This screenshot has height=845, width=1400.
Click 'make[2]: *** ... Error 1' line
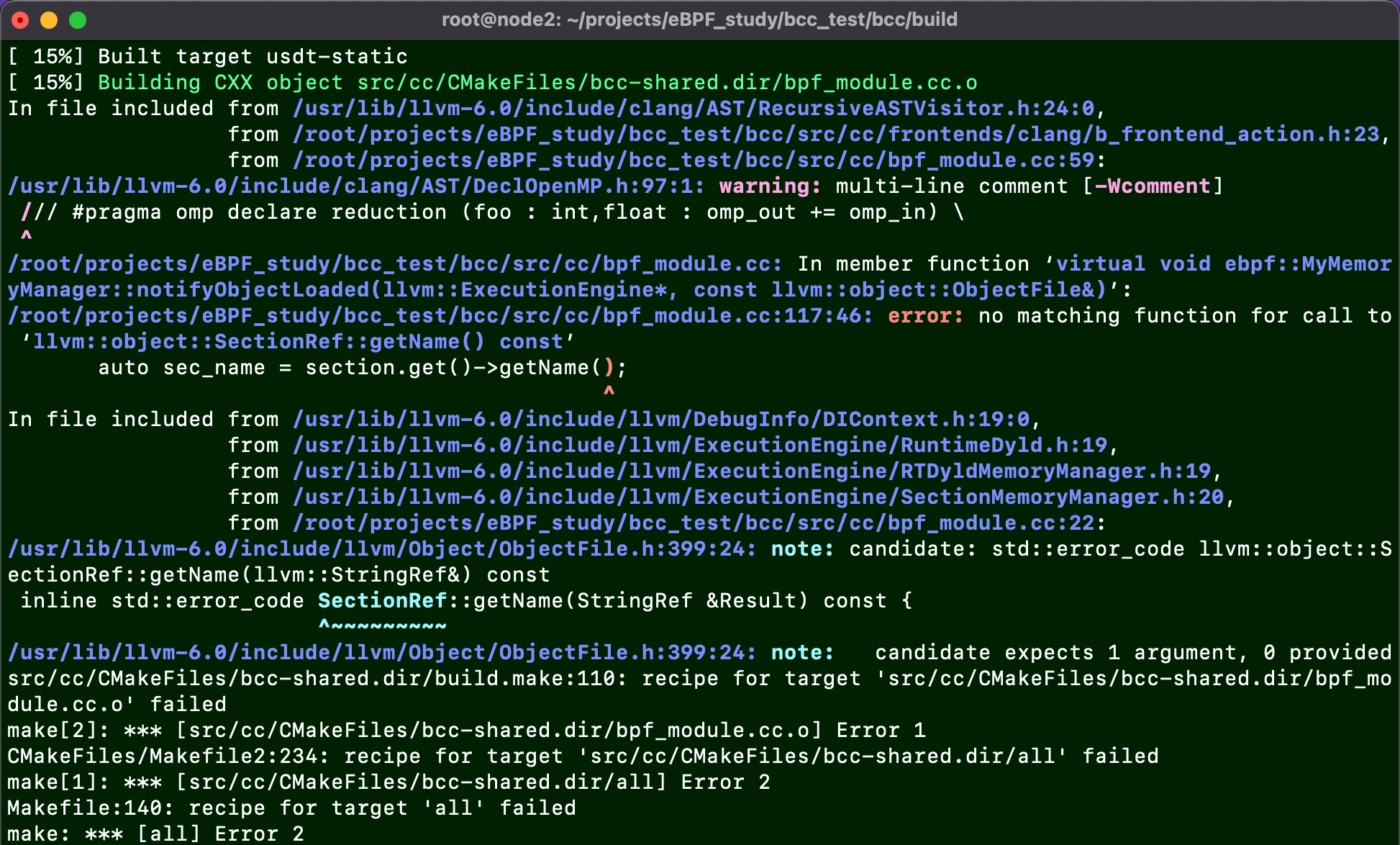coord(466,730)
